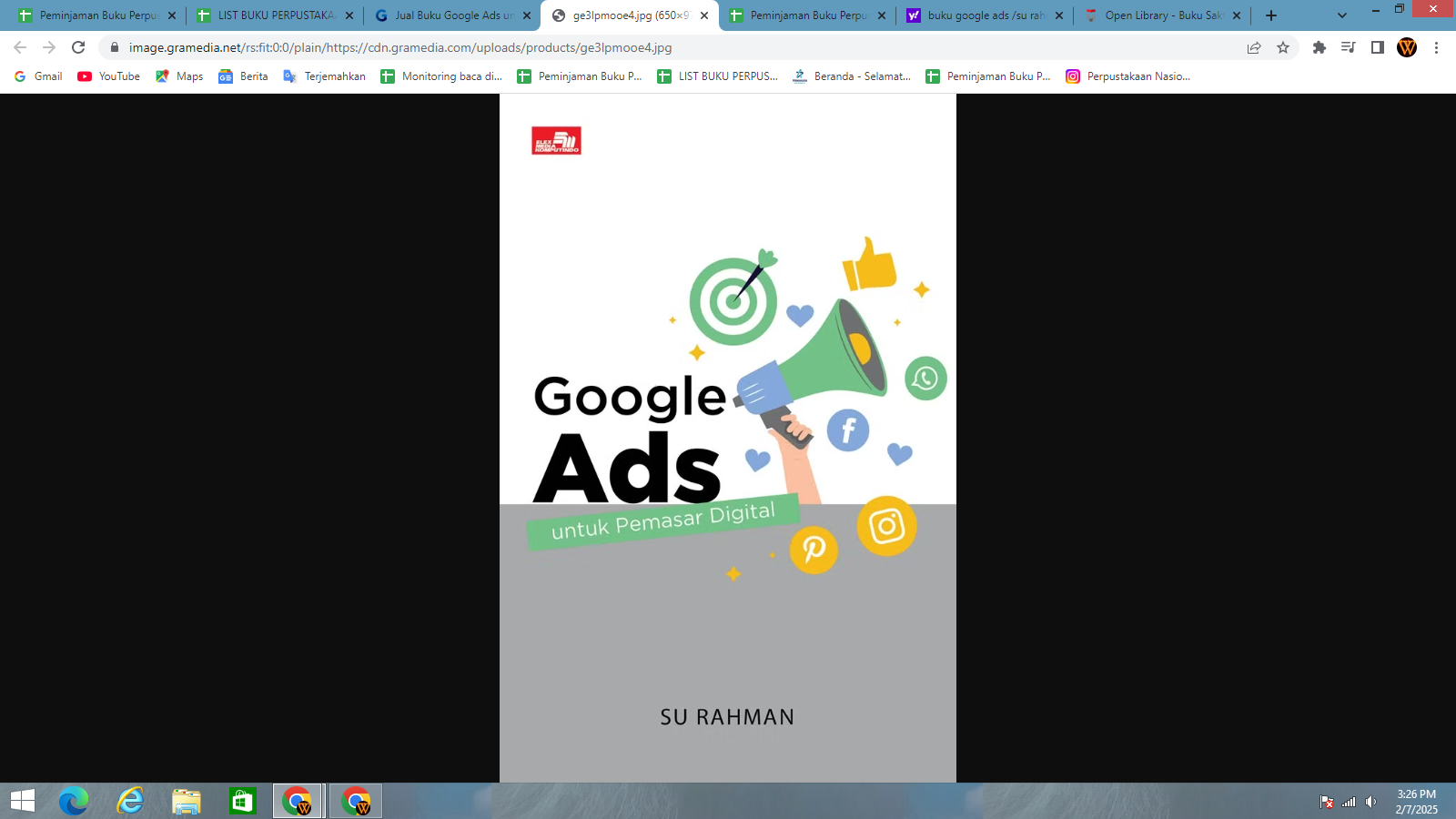The height and width of the screenshot is (819, 1456).
Task: Open the volume control in system tray
Action: pyautogui.click(x=1370, y=802)
